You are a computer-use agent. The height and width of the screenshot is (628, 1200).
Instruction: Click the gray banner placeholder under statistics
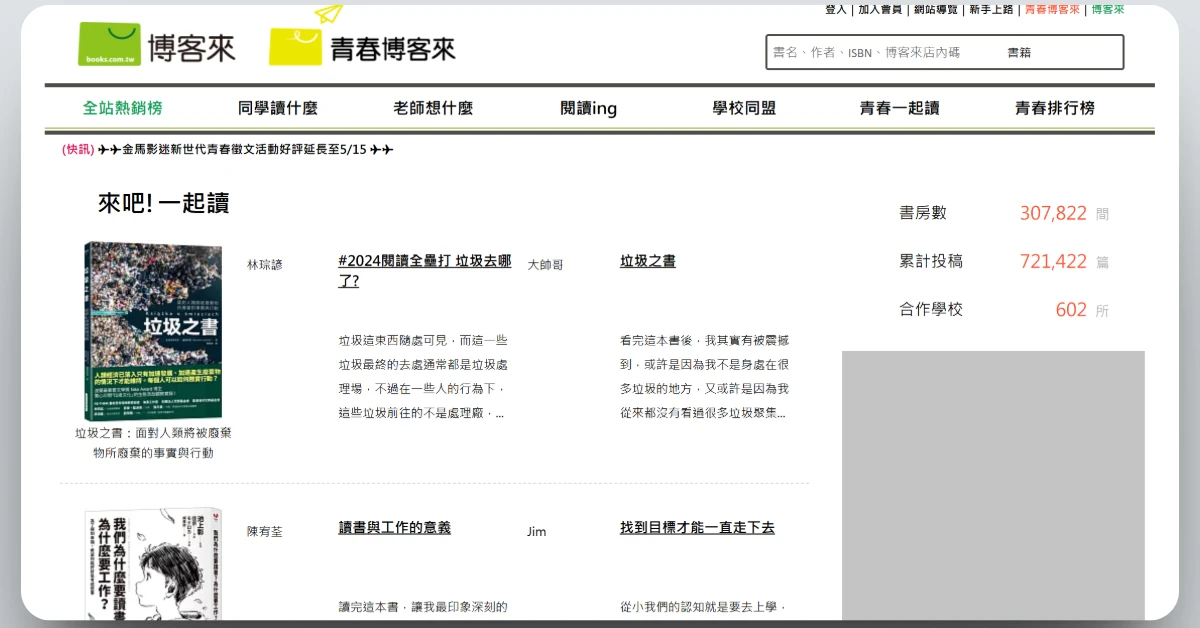[x=993, y=485]
